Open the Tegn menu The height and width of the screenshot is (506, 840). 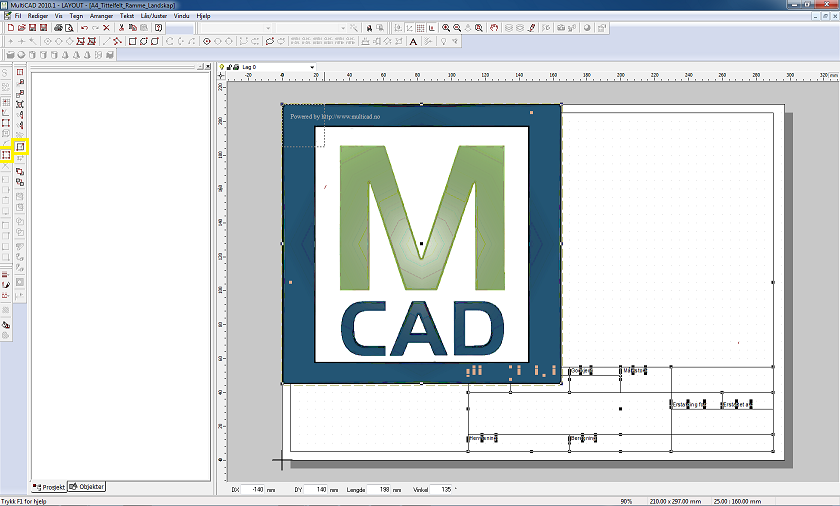pos(76,16)
